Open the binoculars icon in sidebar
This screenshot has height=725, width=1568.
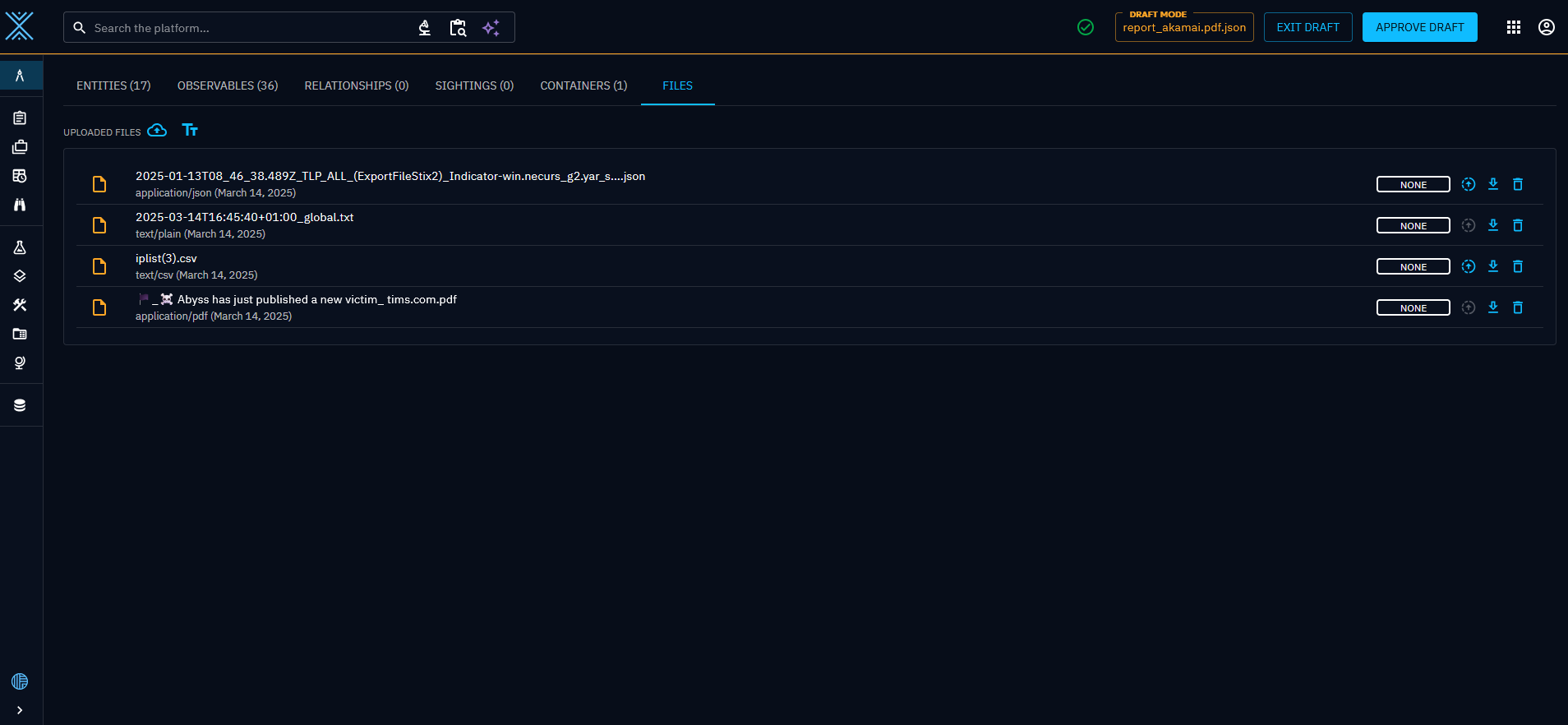click(20, 205)
